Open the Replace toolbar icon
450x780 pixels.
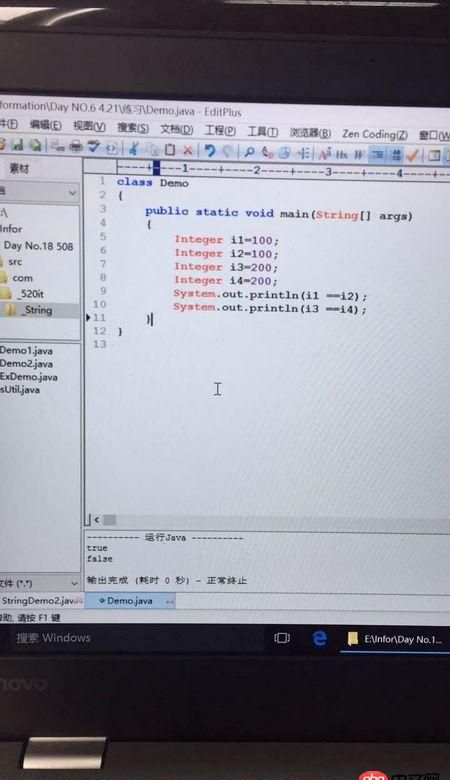tap(268, 153)
